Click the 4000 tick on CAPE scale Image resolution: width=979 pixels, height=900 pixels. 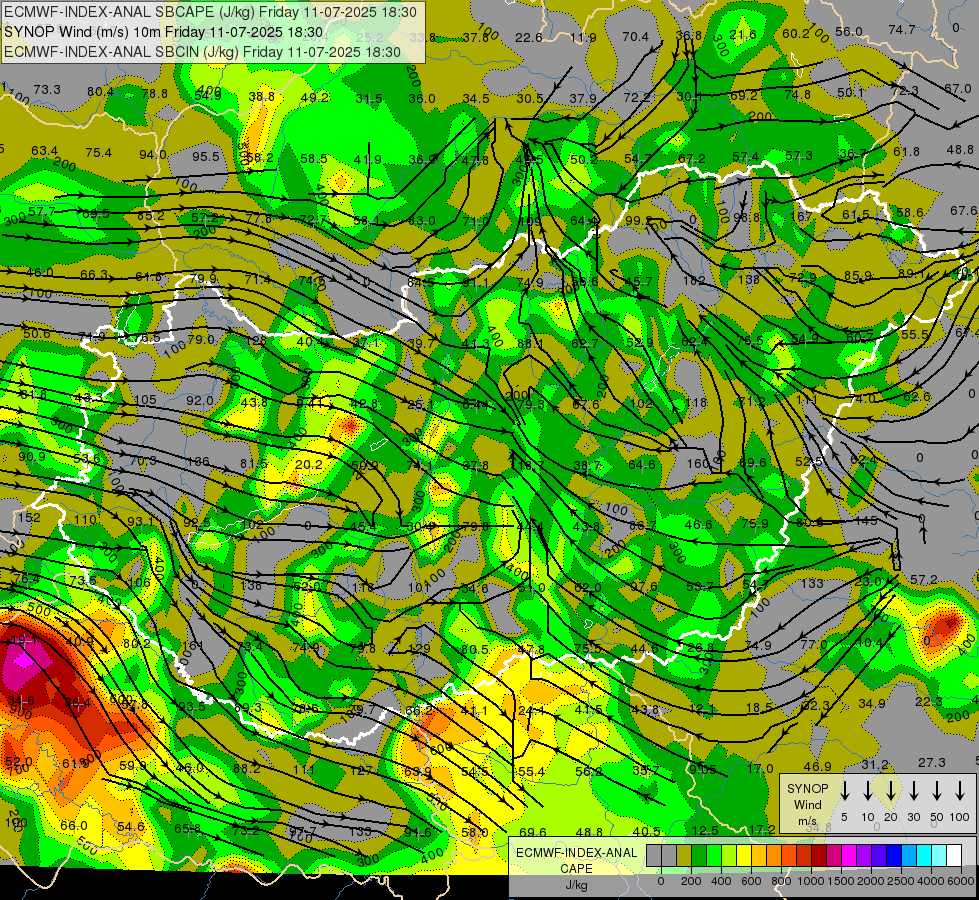[931, 881]
